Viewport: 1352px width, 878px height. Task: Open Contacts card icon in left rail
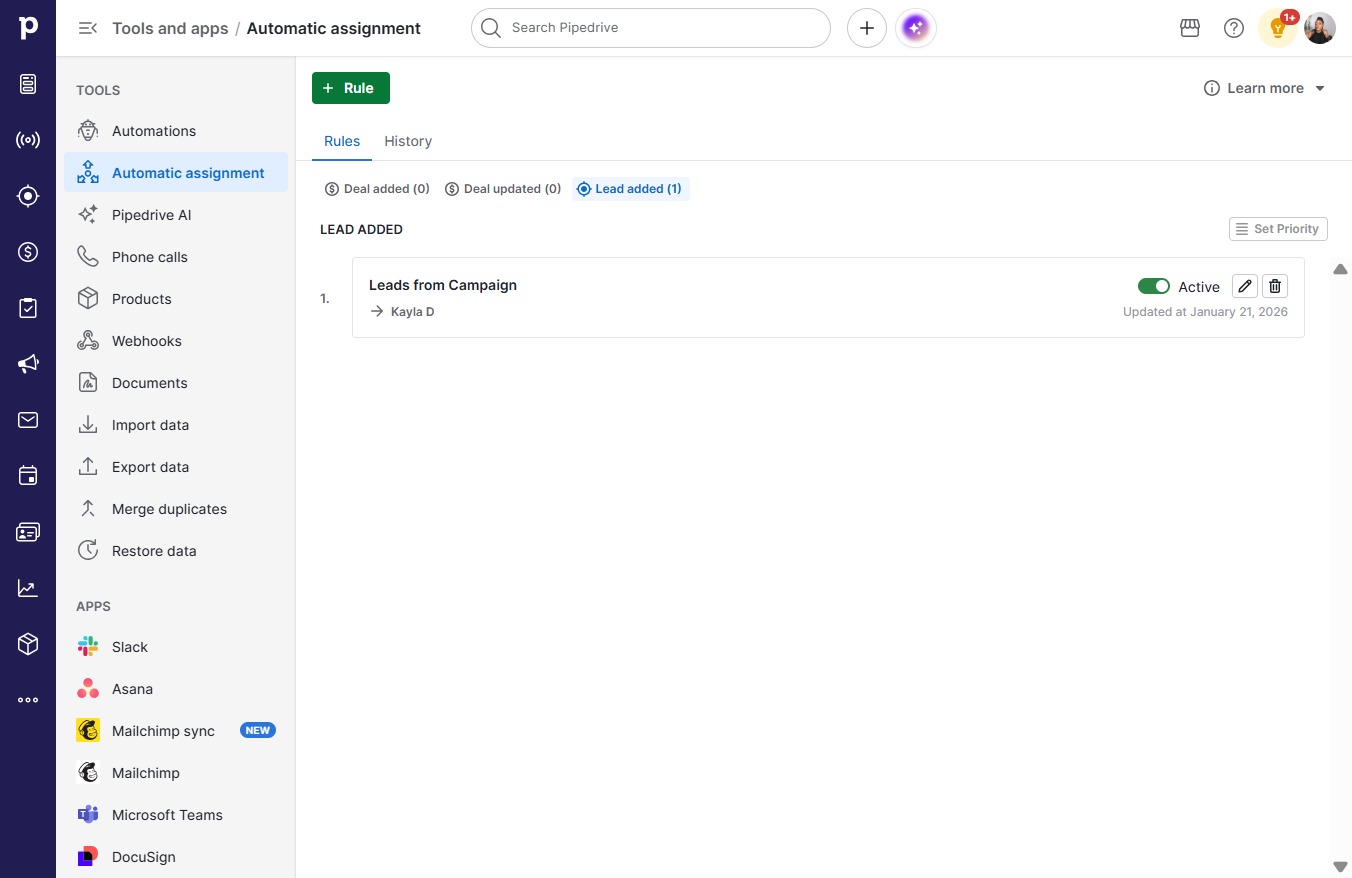(x=28, y=532)
